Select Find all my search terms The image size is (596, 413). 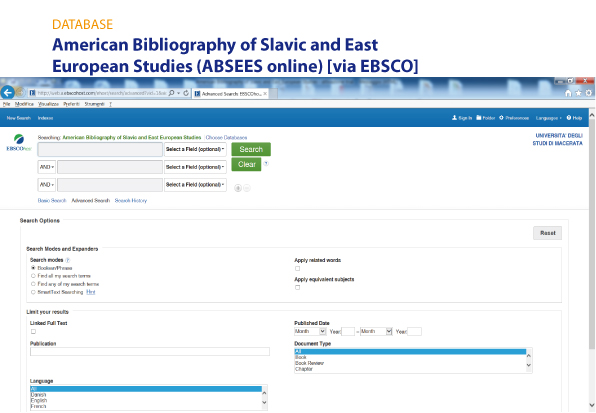pos(33,276)
